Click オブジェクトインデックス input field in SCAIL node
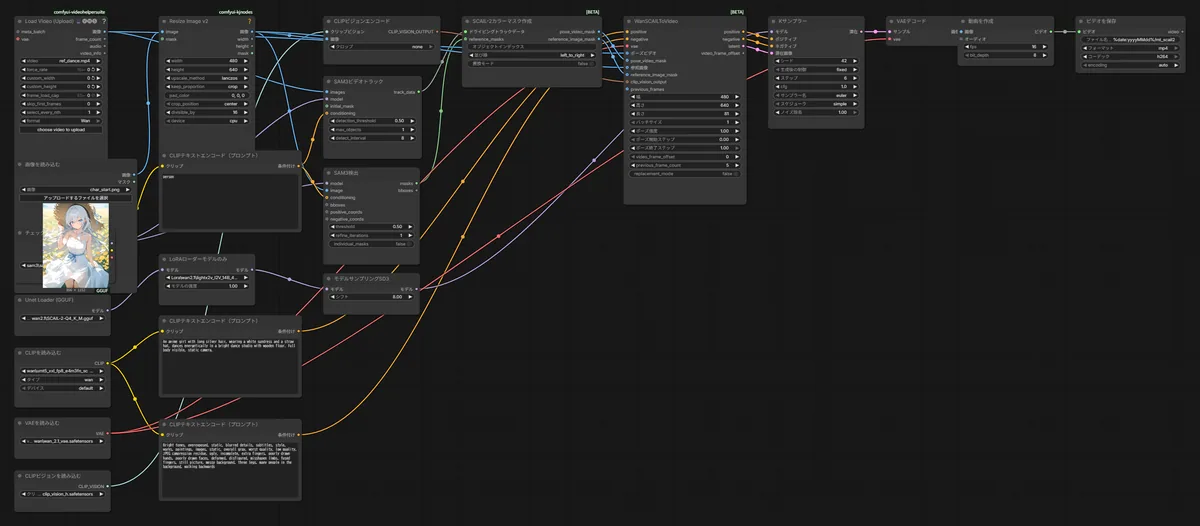Screen dimensions: 1200x526 tap(532, 46)
